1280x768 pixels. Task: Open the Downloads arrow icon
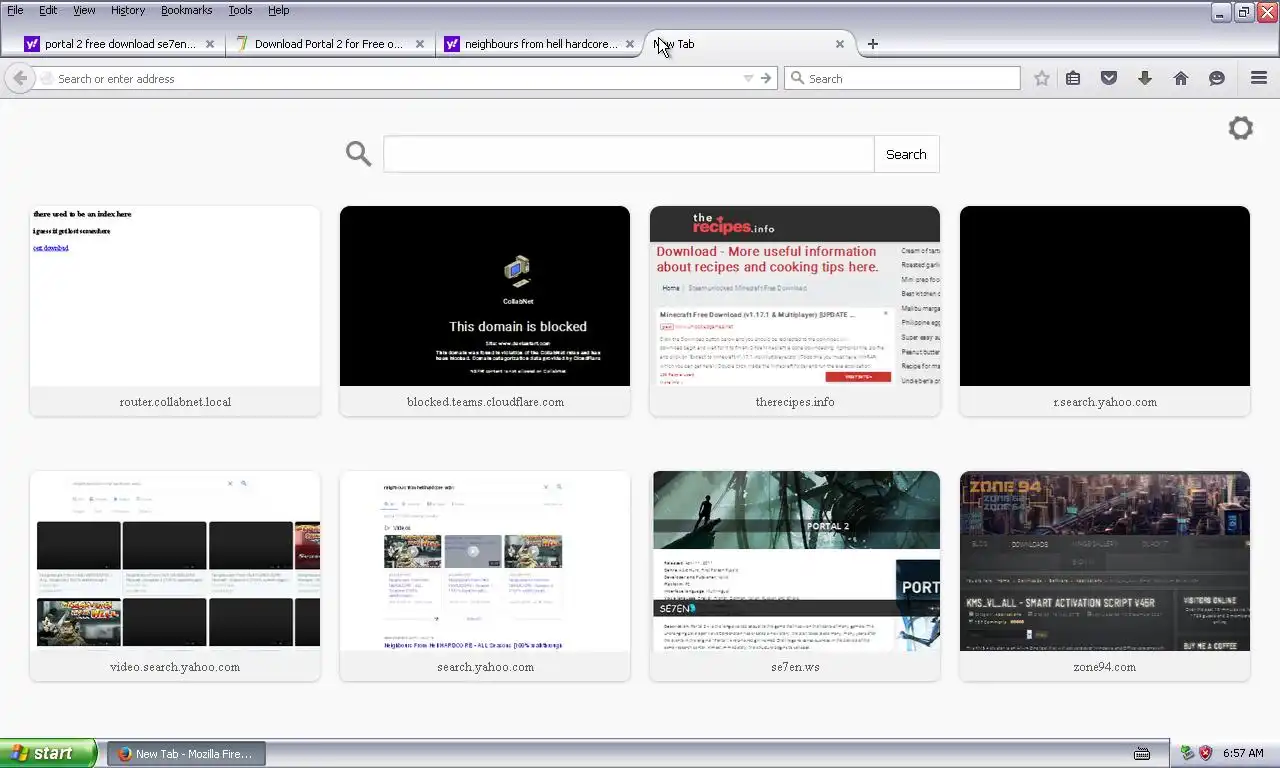1145,78
